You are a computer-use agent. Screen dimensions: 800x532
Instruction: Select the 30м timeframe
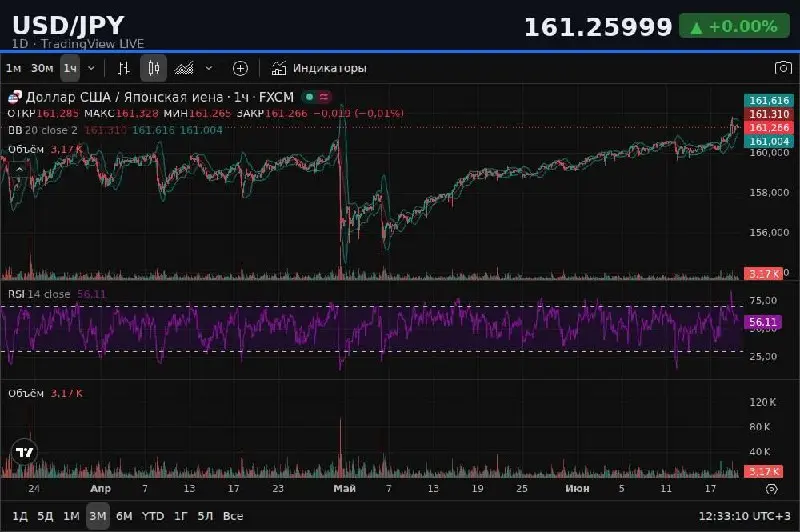(x=42, y=68)
